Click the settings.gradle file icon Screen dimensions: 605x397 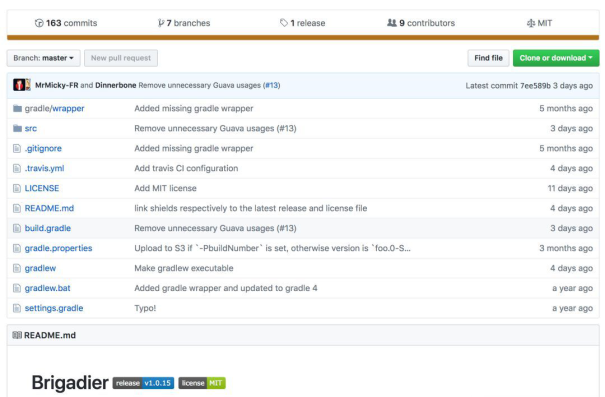17,308
